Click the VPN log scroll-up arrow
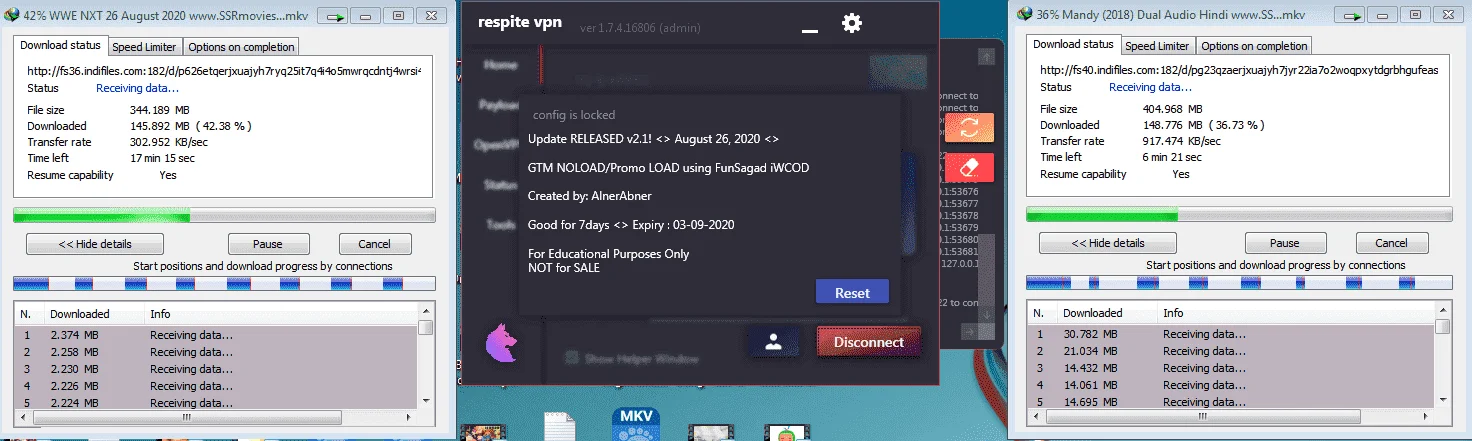 coord(986,57)
